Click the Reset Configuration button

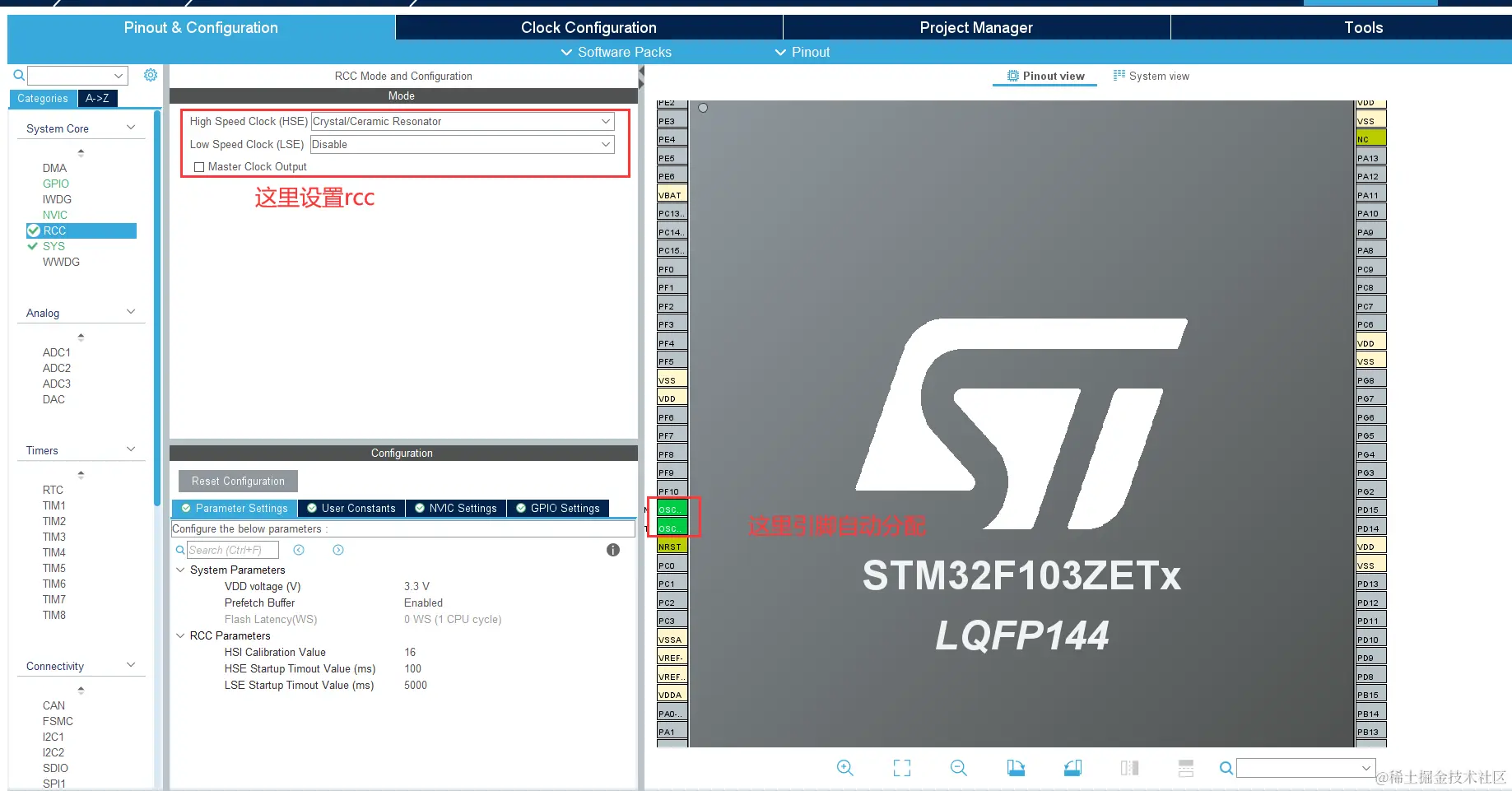pyautogui.click(x=238, y=481)
